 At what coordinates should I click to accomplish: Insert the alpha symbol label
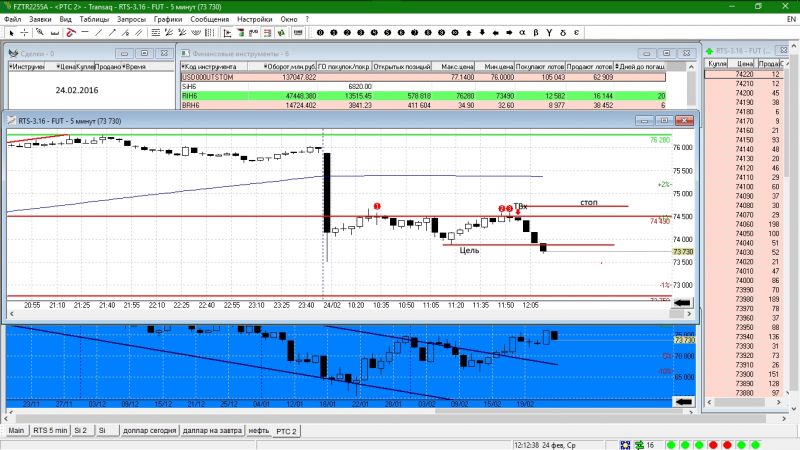pyautogui.click(x=522, y=33)
